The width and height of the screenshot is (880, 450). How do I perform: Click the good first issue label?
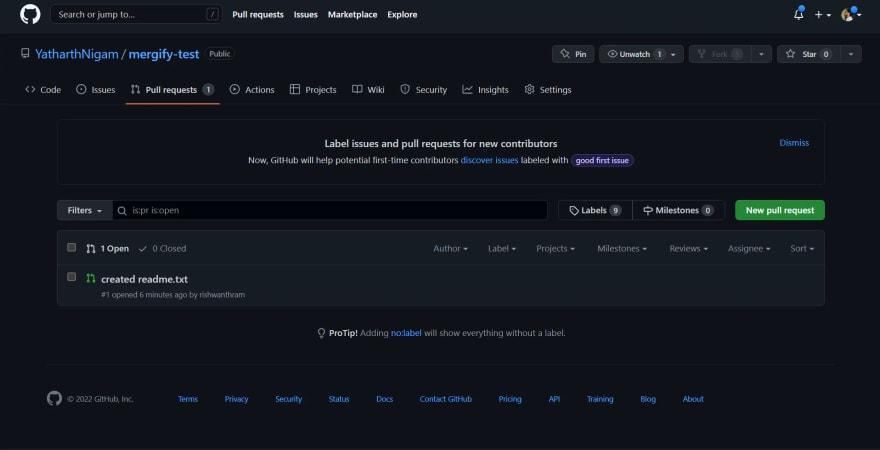pyautogui.click(x=602, y=160)
